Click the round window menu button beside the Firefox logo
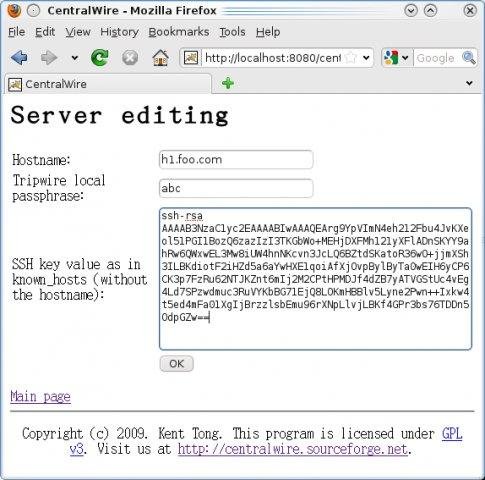This screenshot has width=485, height=480. click(x=33, y=11)
